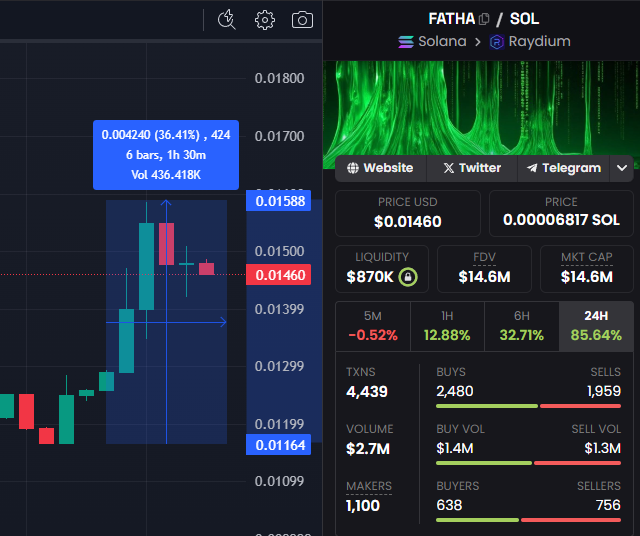Screen dimensions: 640x536
Task: Open chart settings gear icon
Action: pyautogui.click(x=264, y=20)
